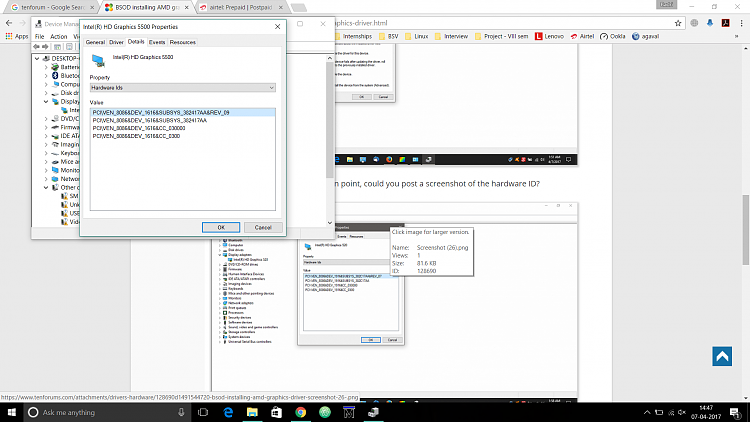Cancel the Intel HD Graphics Properties dialog
750x422 pixels.
[x=263, y=227]
